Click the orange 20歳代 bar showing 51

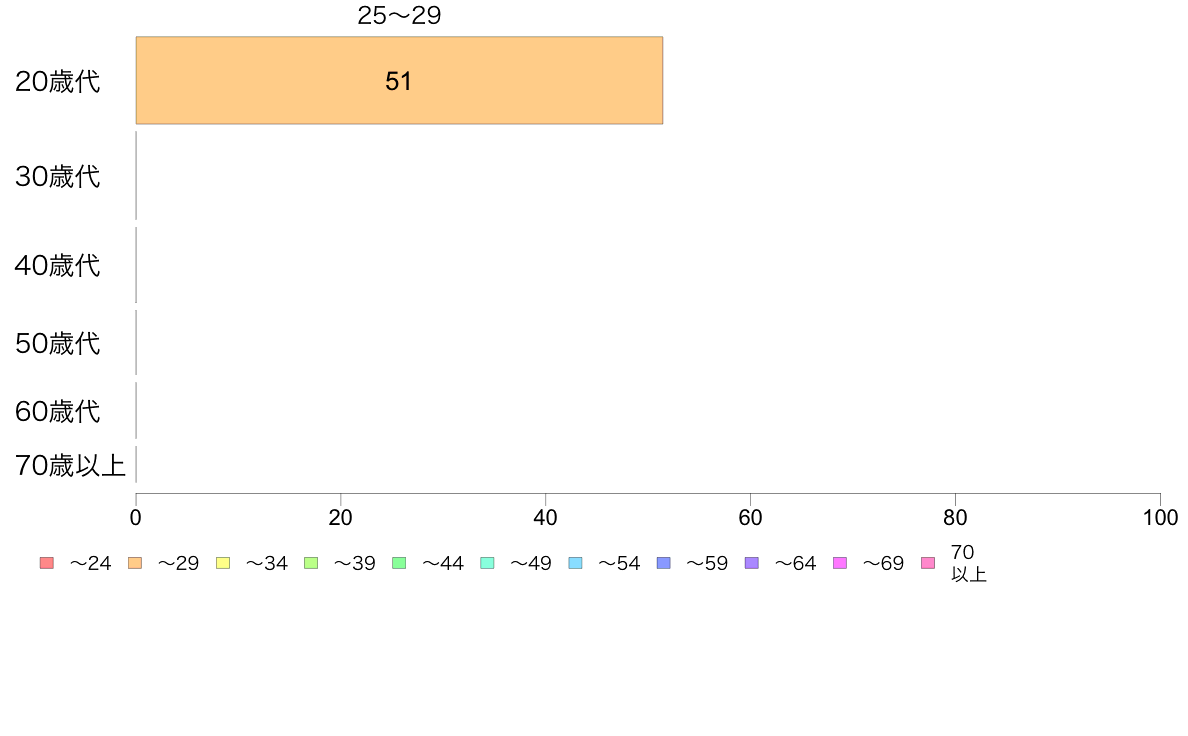(x=399, y=80)
